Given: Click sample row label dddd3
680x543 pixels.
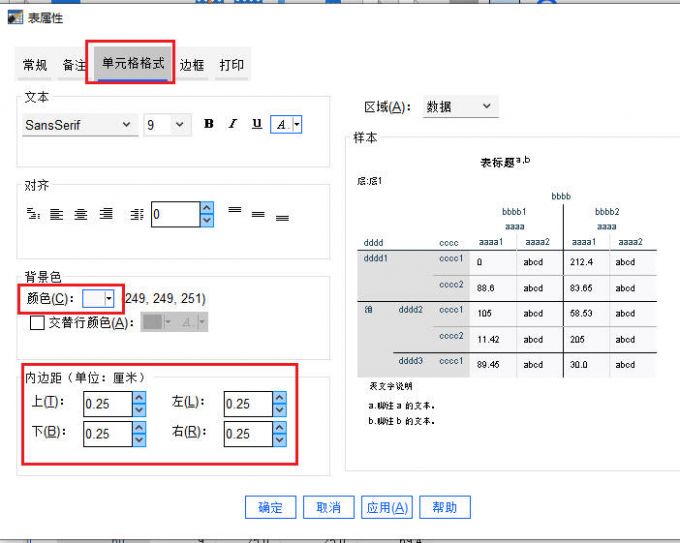Looking at the screenshot, I should click(410, 360).
